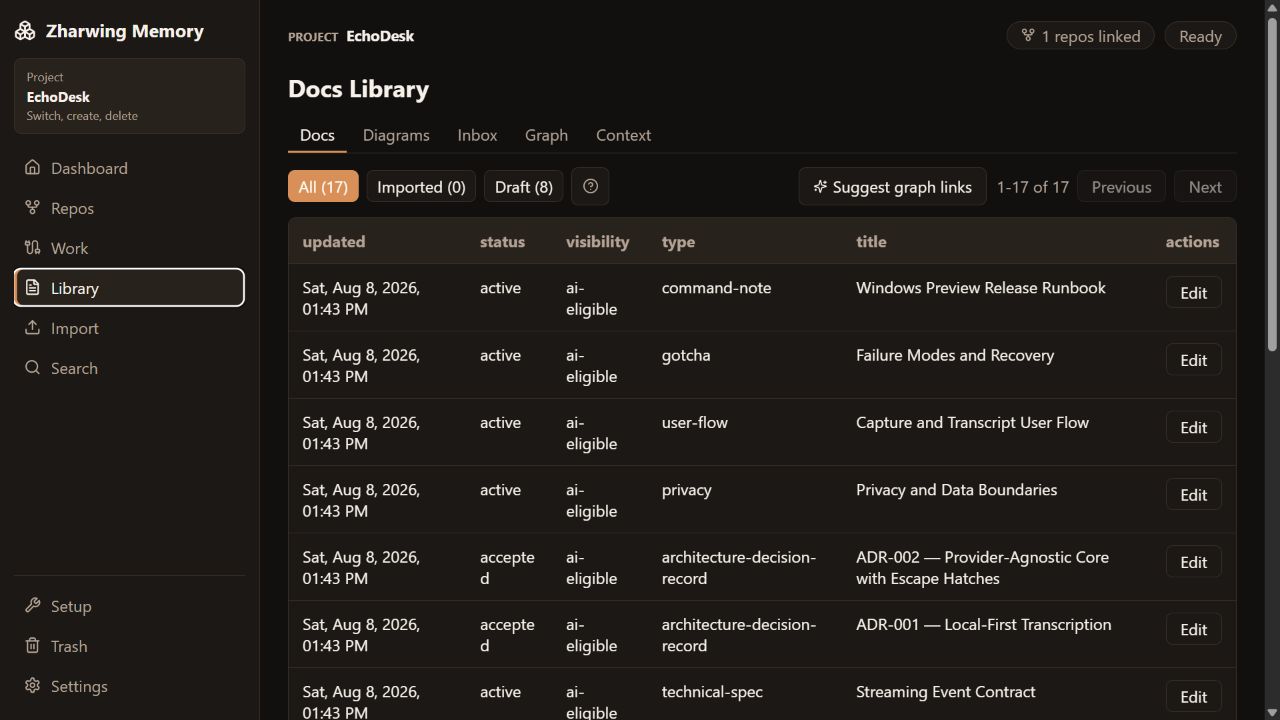Select the All (17) filter
This screenshot has height=720, width=1280.
323,187
